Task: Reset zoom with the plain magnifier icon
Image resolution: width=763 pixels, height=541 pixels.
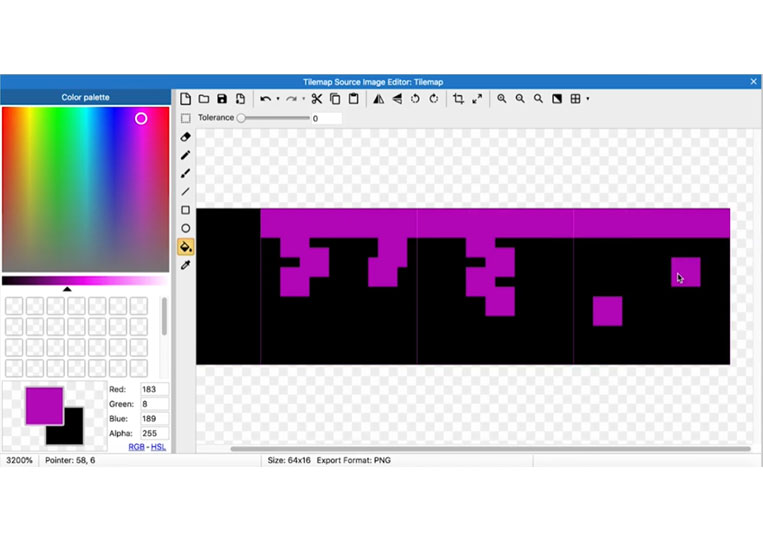Action: coord(538,99)
